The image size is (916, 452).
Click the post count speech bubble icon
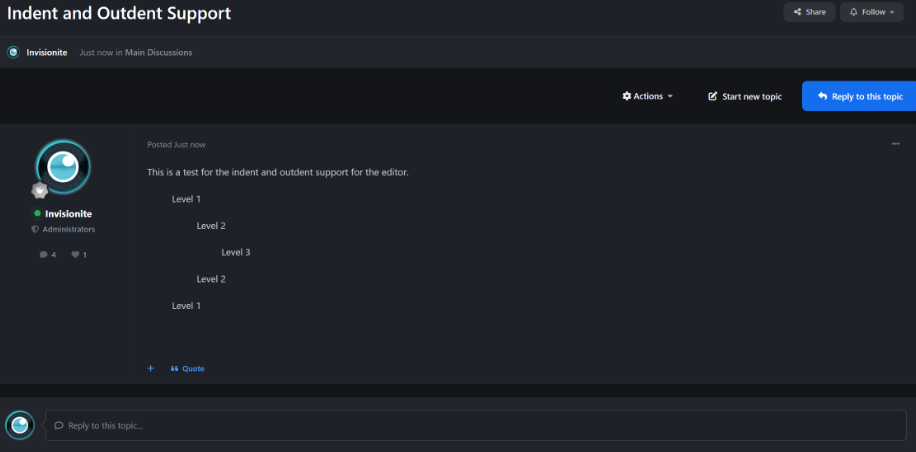point(43,255)
